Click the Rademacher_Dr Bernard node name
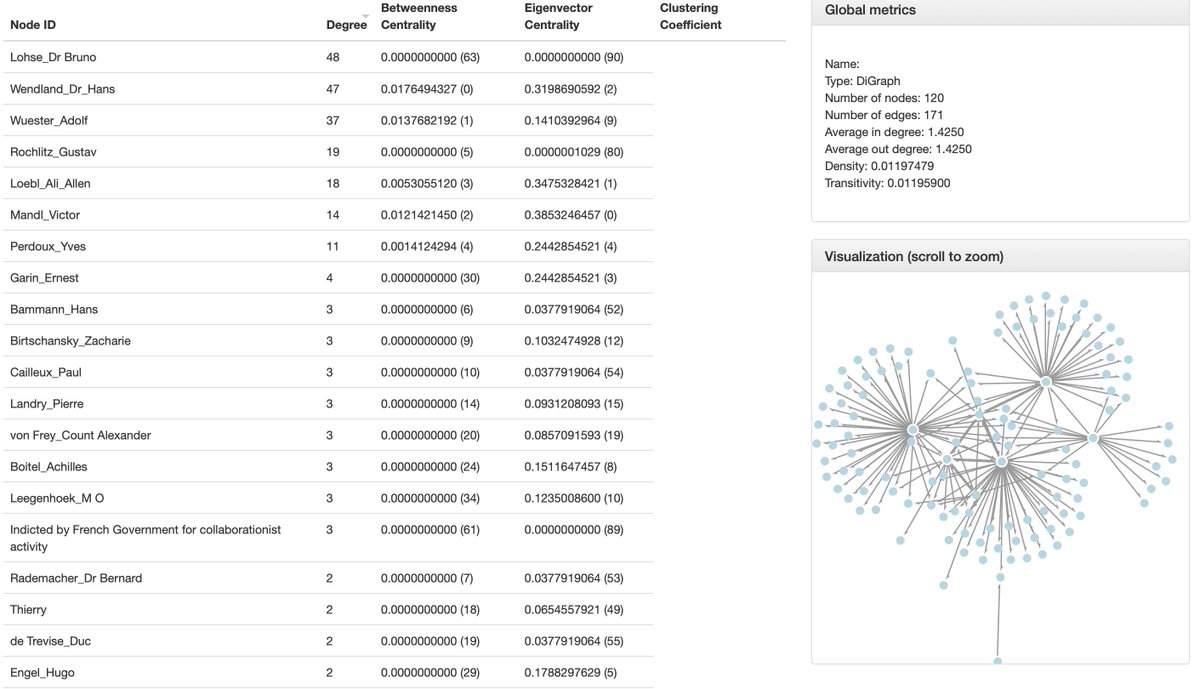This screenshot has width=1200, height=689. click(76, 578)
